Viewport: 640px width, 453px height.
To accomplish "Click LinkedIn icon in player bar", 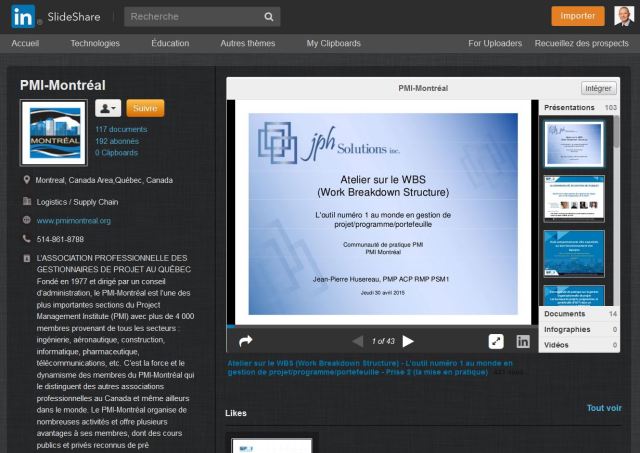I will point(522,341).
